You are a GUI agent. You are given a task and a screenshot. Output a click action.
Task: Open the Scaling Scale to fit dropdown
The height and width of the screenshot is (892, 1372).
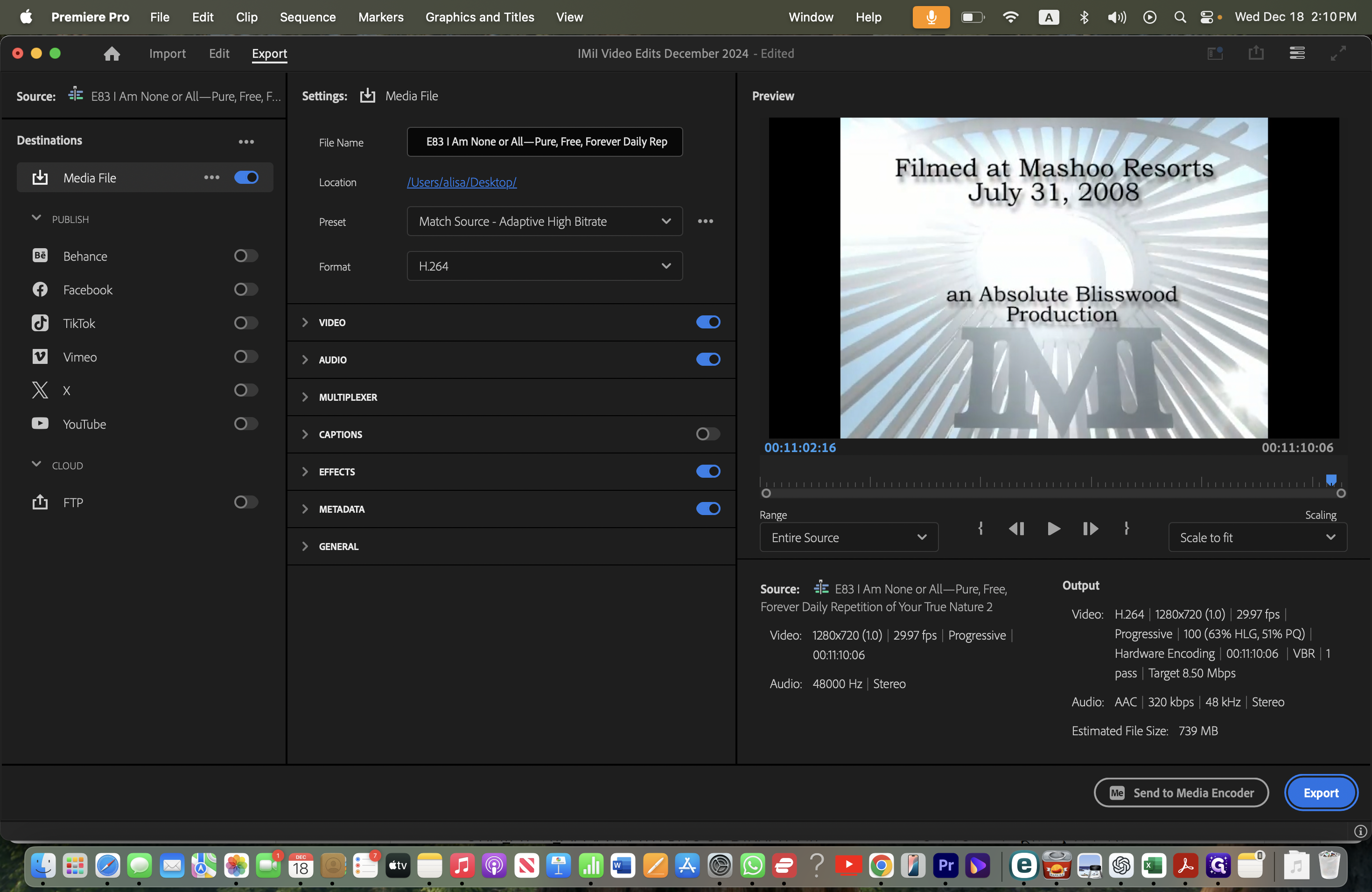1257,537
